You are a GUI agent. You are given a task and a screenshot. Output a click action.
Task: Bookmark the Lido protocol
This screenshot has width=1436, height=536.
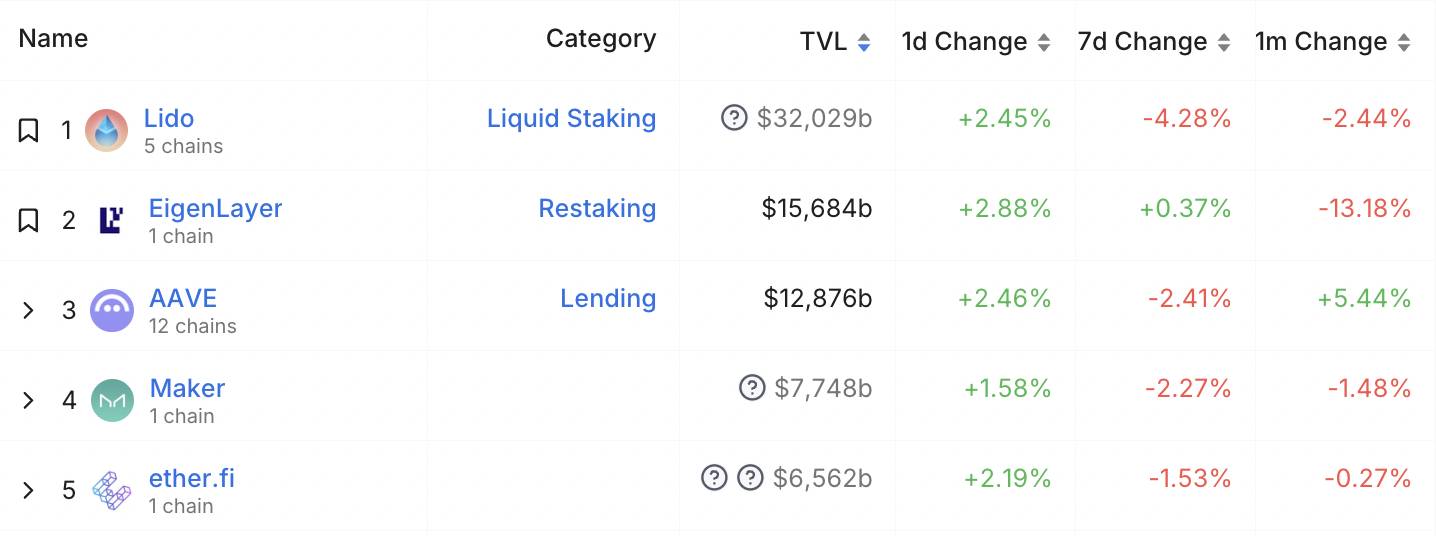coord(28,130)
